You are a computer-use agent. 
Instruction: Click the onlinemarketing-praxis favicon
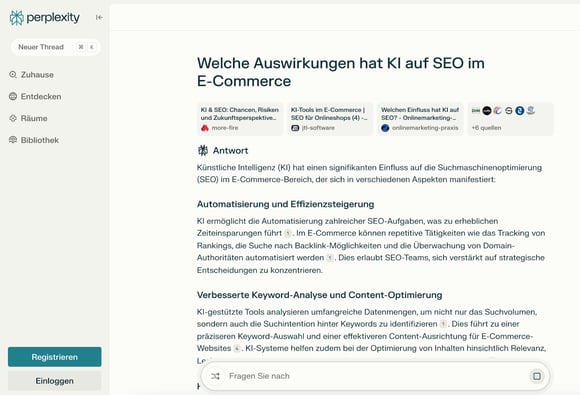click(385, 128)
